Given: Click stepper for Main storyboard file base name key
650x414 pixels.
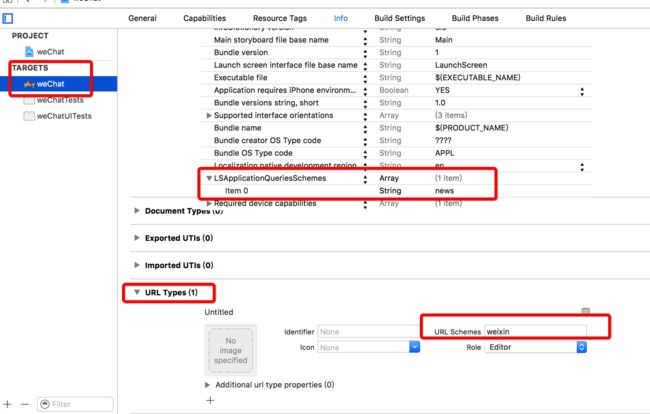Looking at the screenshot, I should point(365,41).
